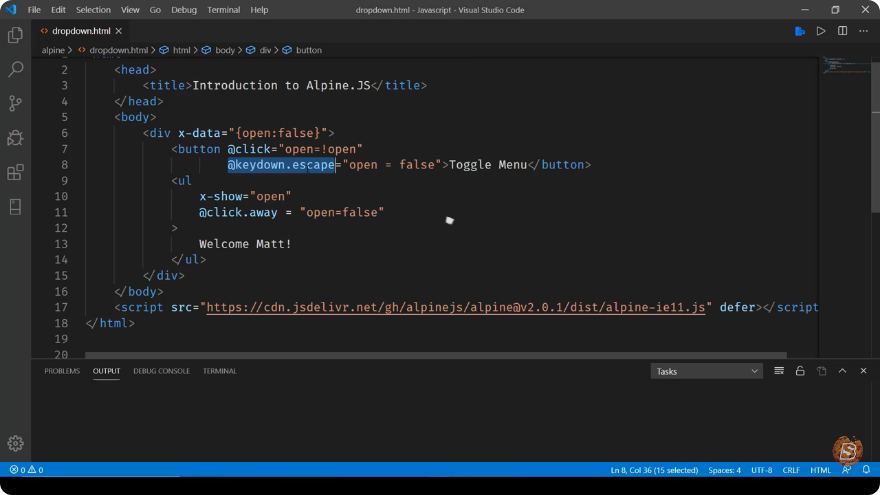
Task: Open the Edit menu
Action: (x=58, y=10)
